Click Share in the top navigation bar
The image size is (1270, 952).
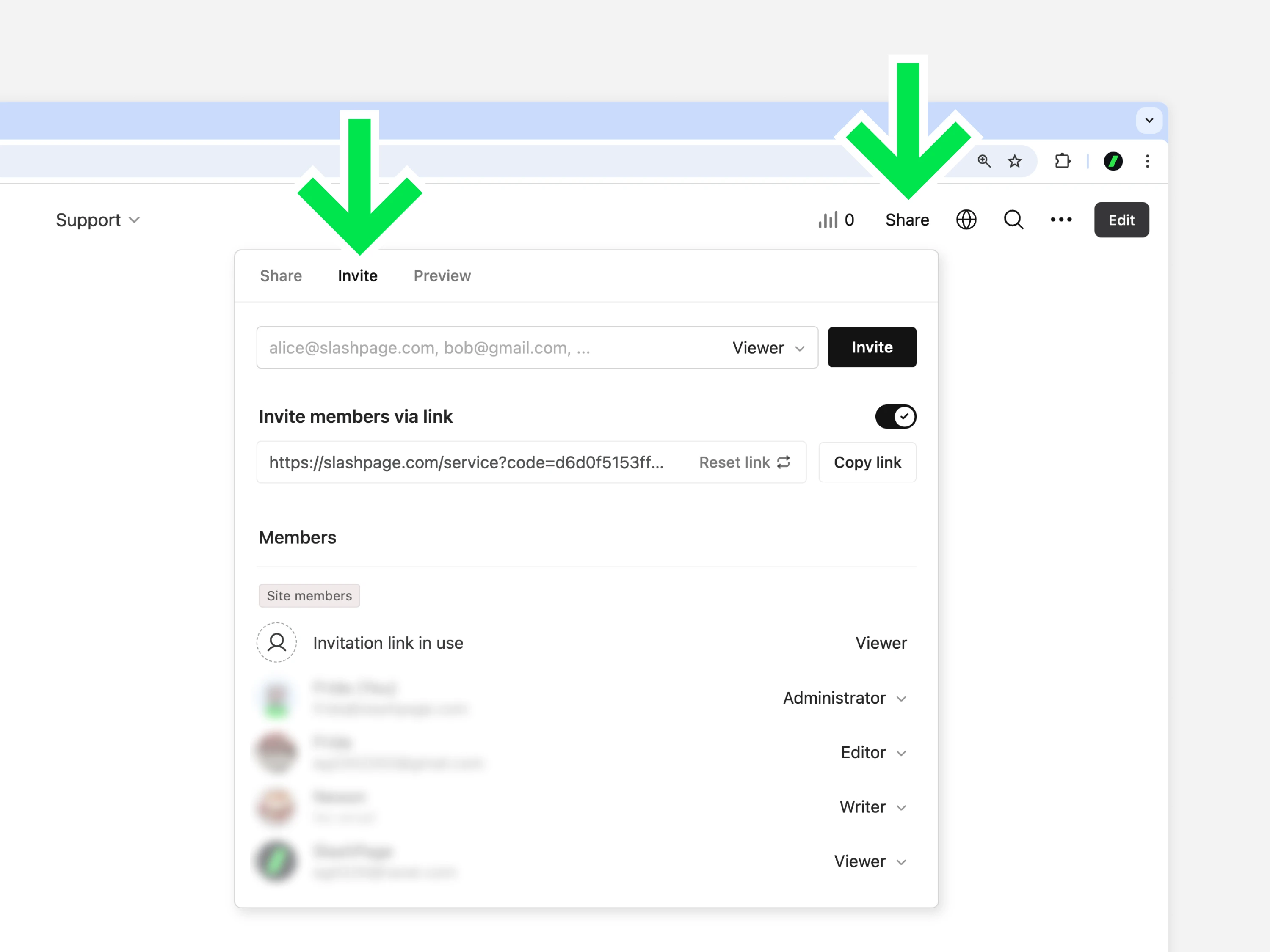[x=907, y=220]
